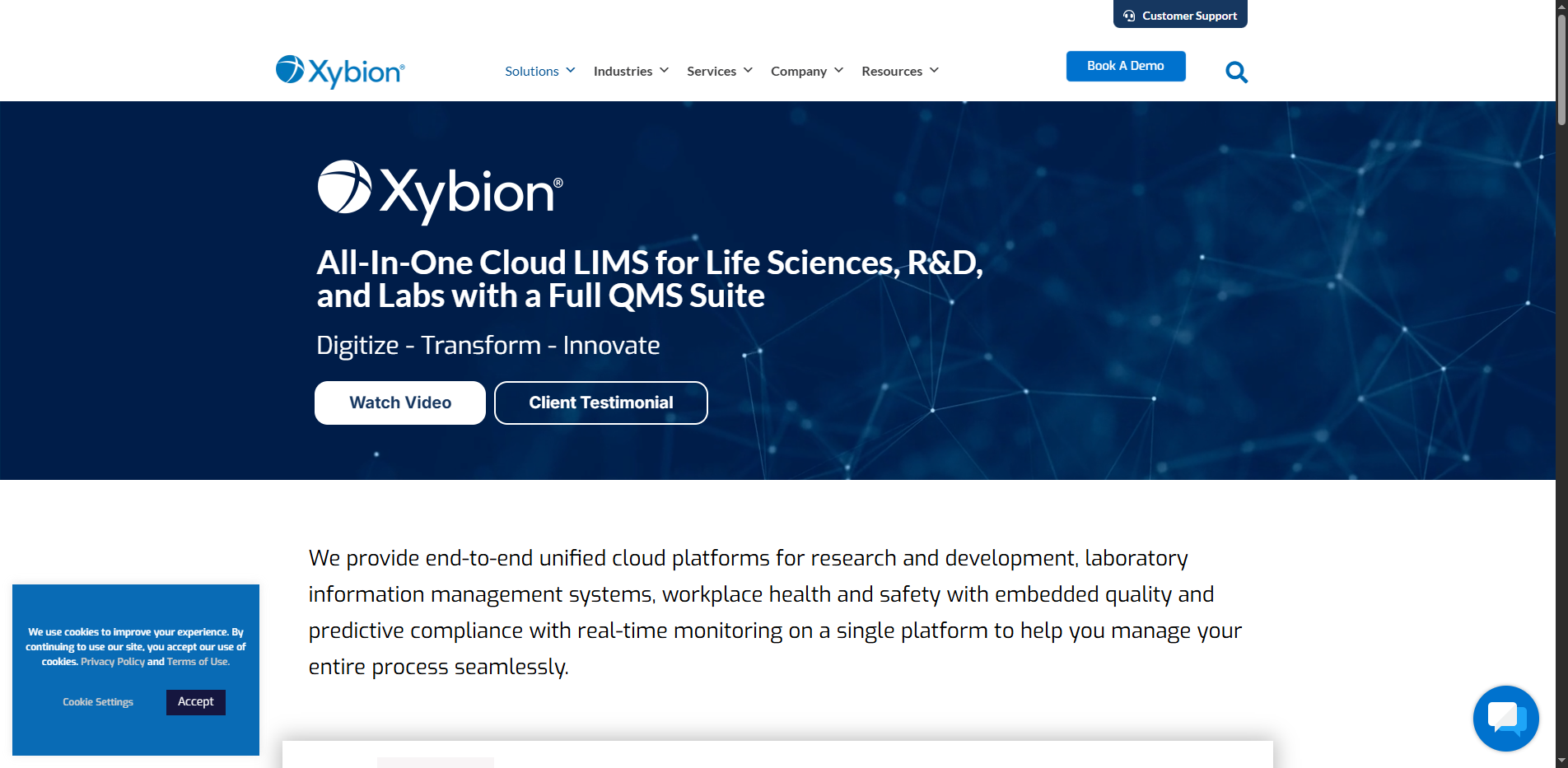The image size is (1568, 768).
Task: Click the Xybion logo in header
Action: click(x=340, y=72)
